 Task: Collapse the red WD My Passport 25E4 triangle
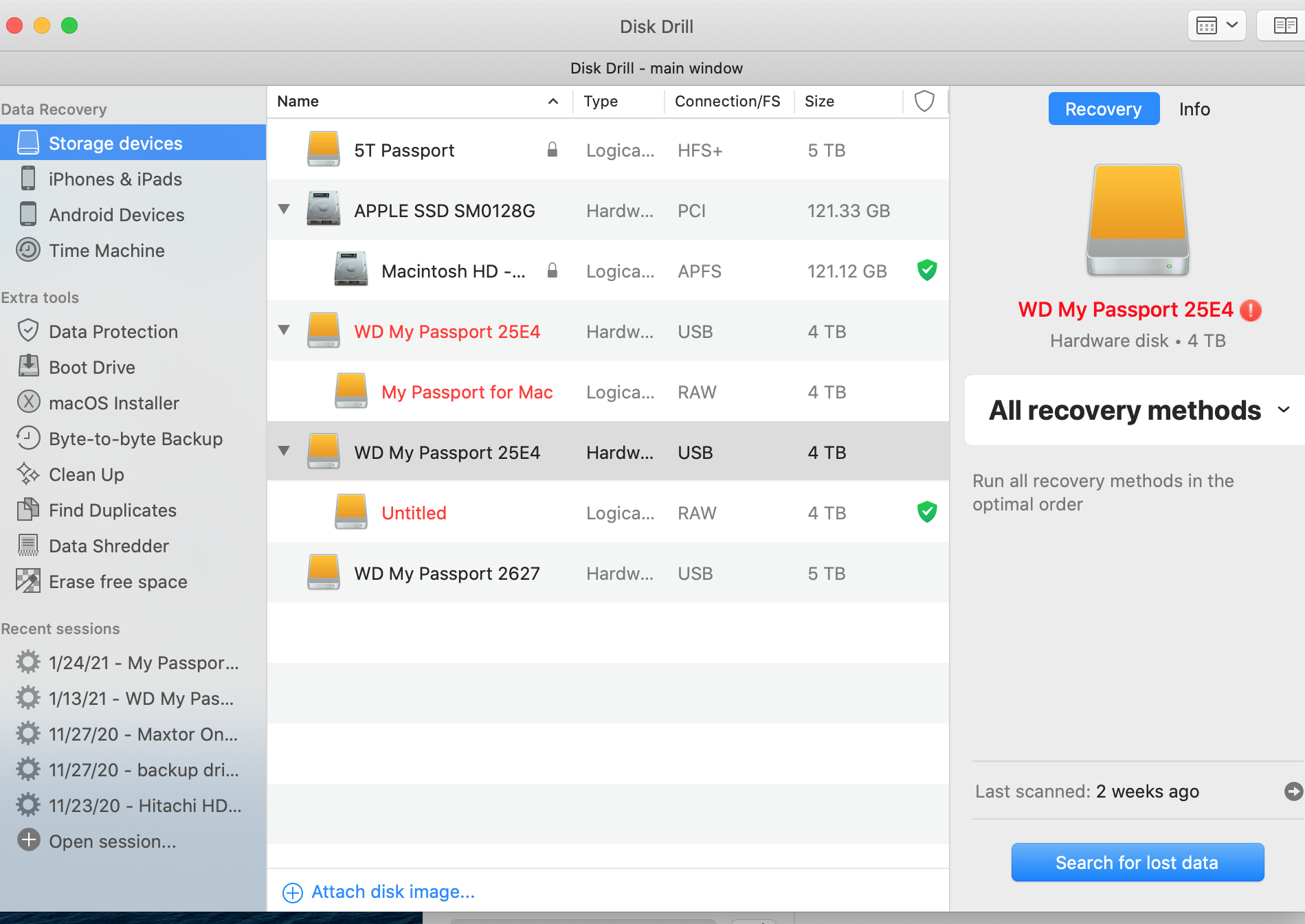click(284, 330)
